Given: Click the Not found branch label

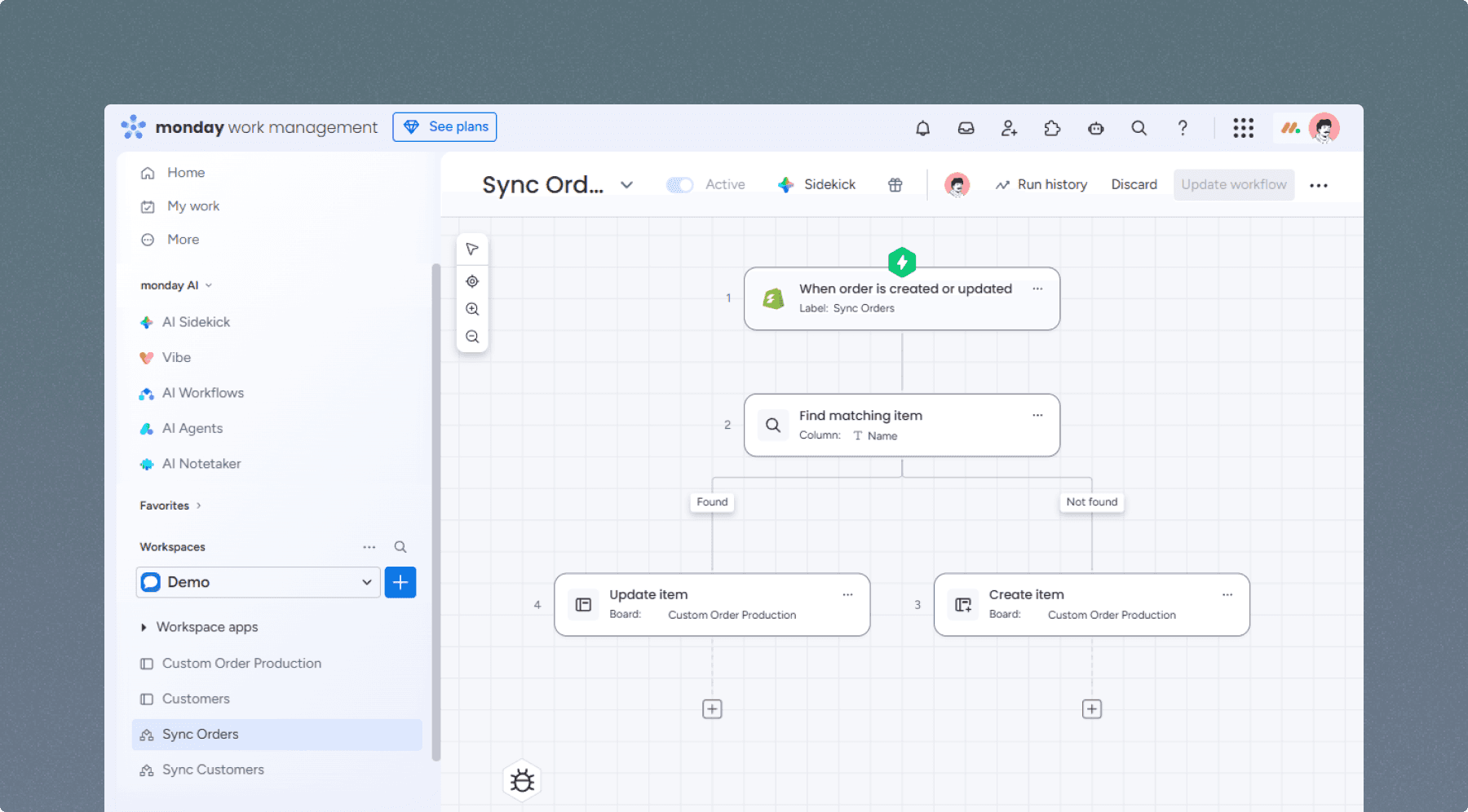Looking at the screenshot, I should tap(1092, 502).
